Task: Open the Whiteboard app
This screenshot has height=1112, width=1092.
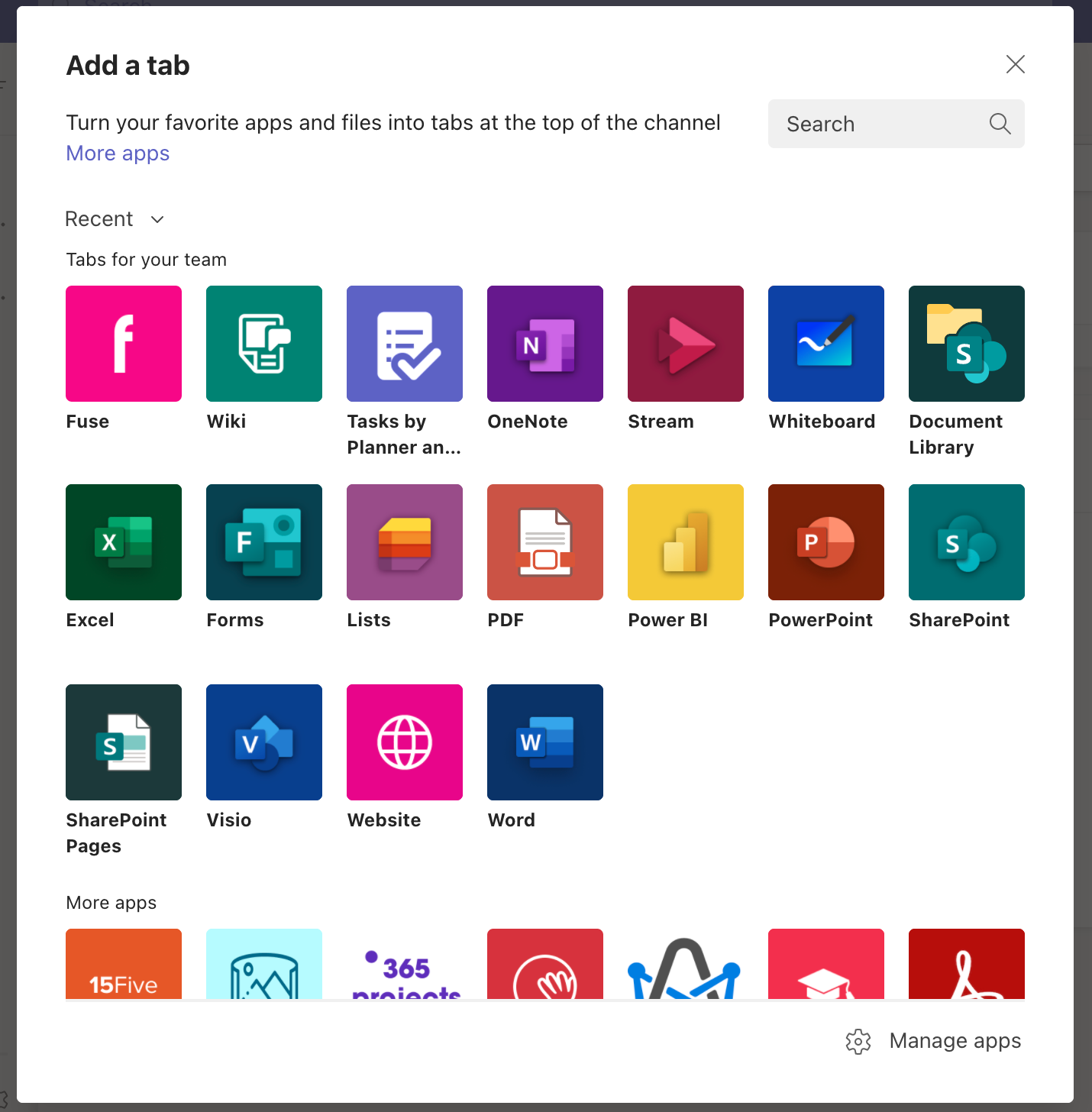Action: tap(825, 343)
